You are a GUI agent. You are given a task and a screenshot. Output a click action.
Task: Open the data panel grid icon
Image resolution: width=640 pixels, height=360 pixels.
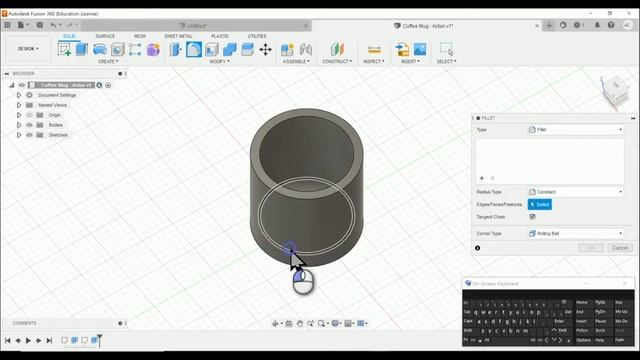[7, 25]
